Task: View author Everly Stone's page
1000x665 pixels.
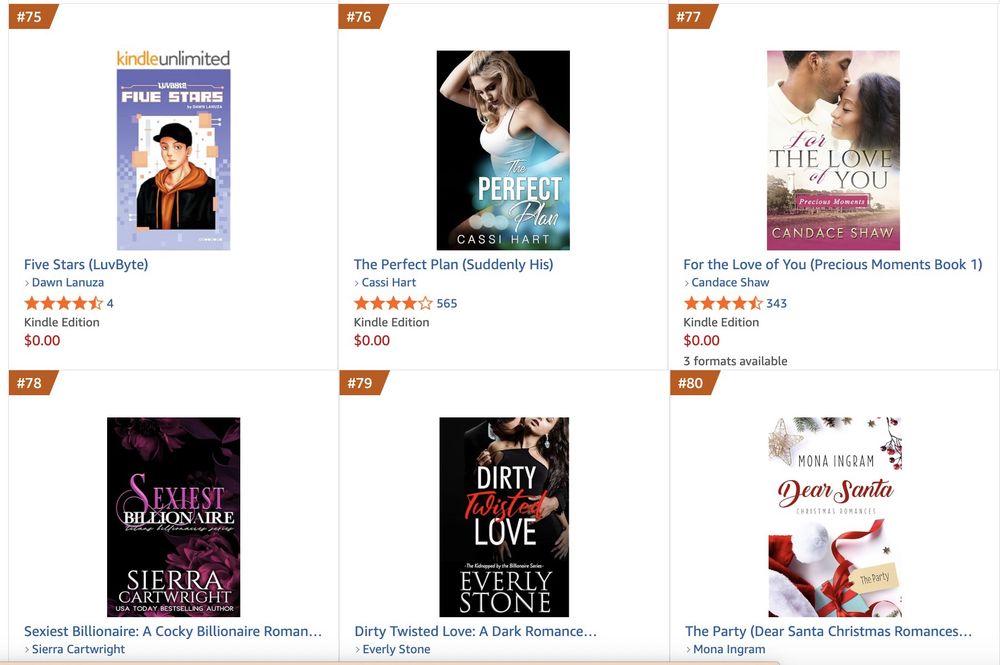Action: coord(396,649)
